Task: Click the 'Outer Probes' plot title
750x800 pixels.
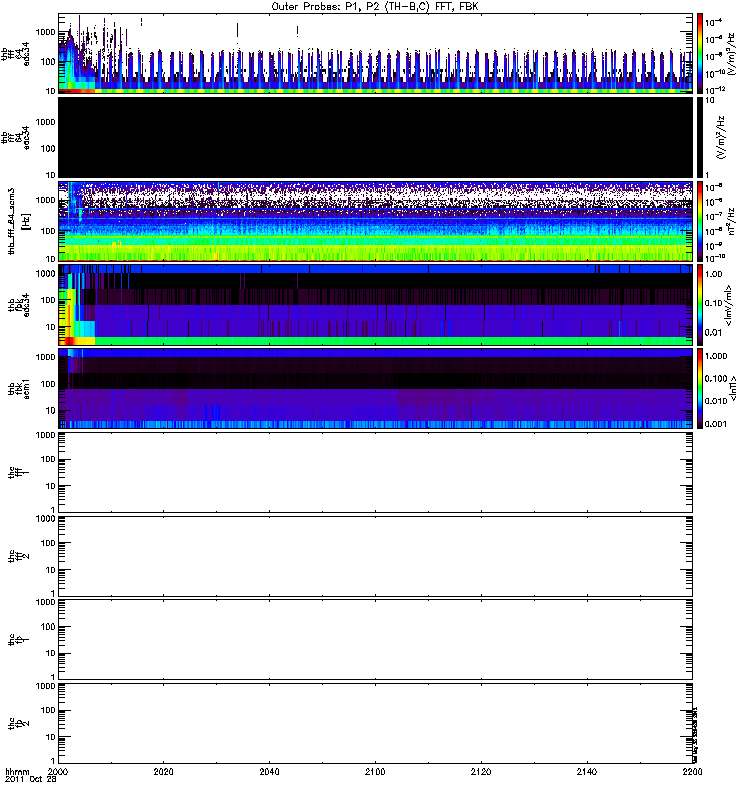Action: pos(375,6)
